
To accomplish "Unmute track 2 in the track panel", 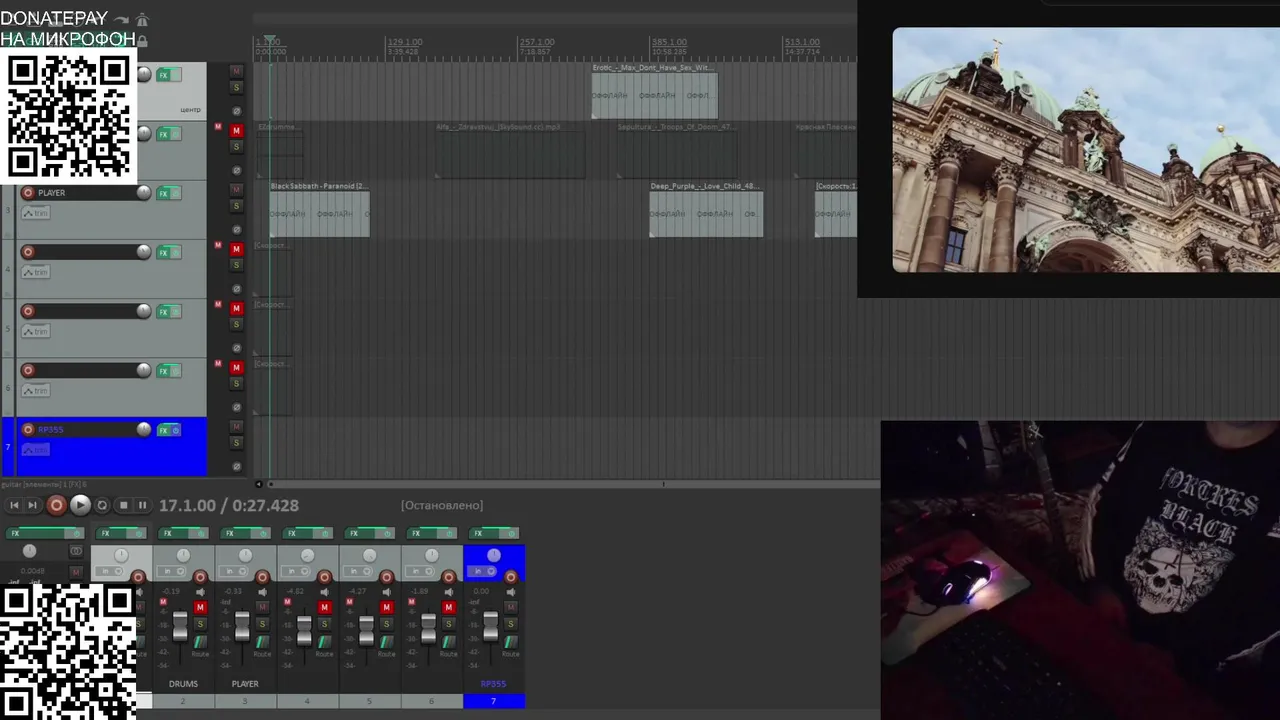I will [237, 130].
